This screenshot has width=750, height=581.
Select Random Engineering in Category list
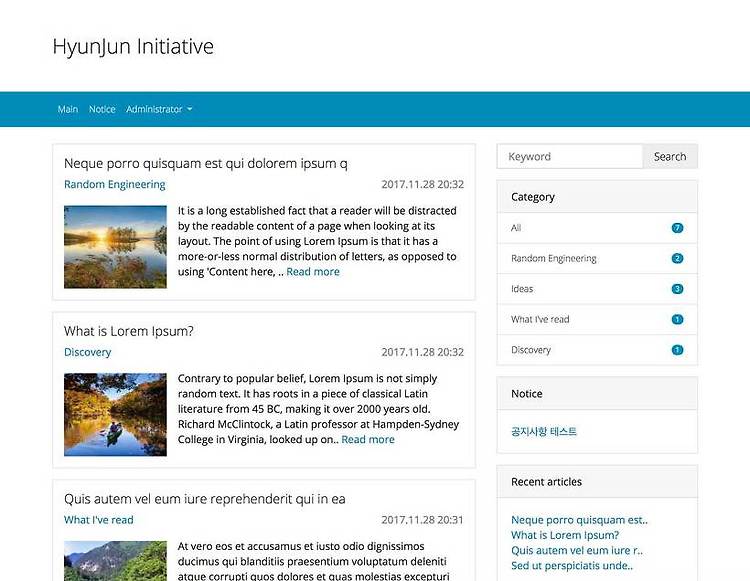597,259
